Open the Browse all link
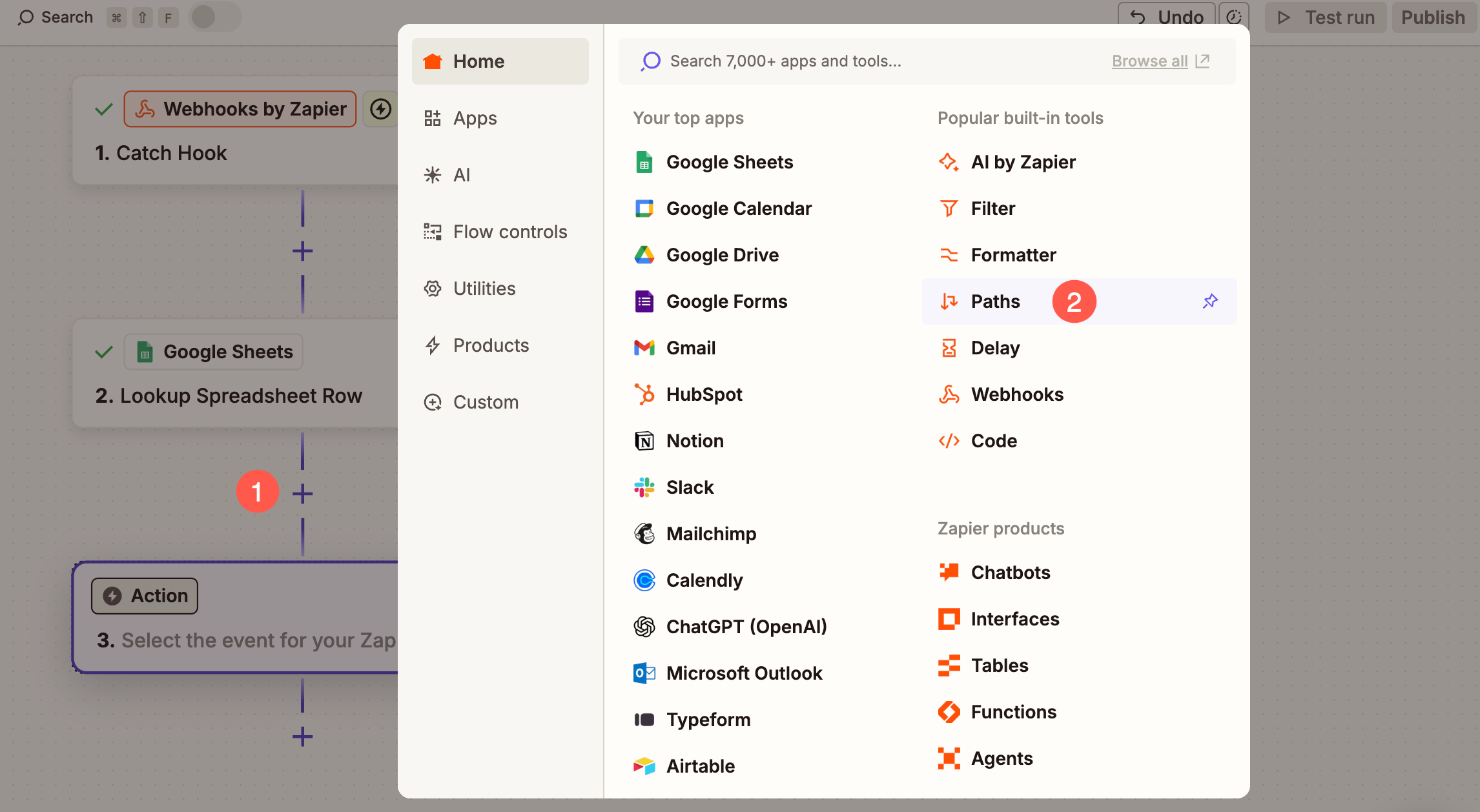 point(1160,61)
